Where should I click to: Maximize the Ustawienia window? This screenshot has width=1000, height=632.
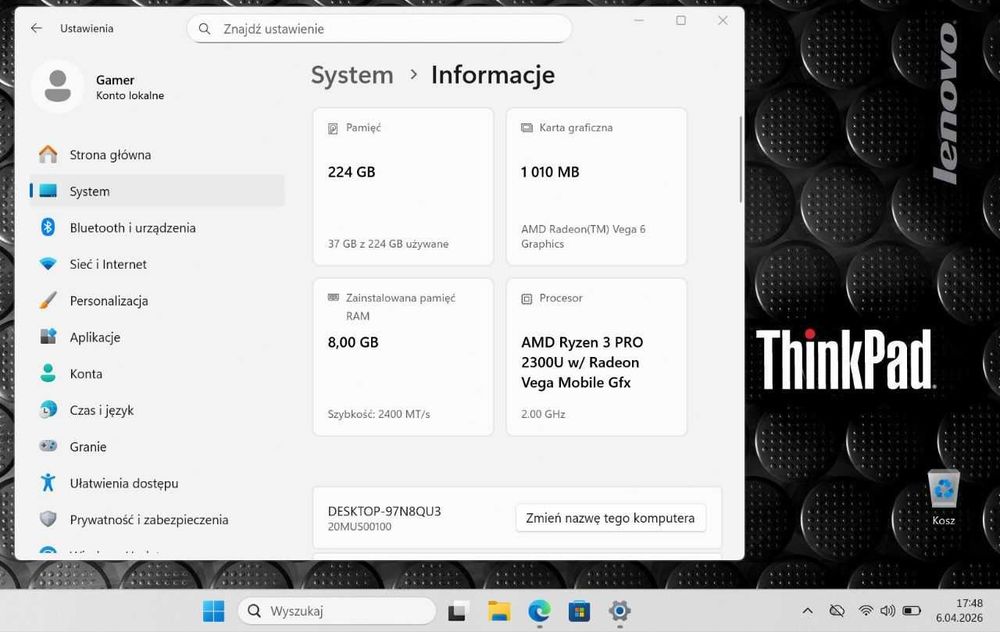point(681,20)
